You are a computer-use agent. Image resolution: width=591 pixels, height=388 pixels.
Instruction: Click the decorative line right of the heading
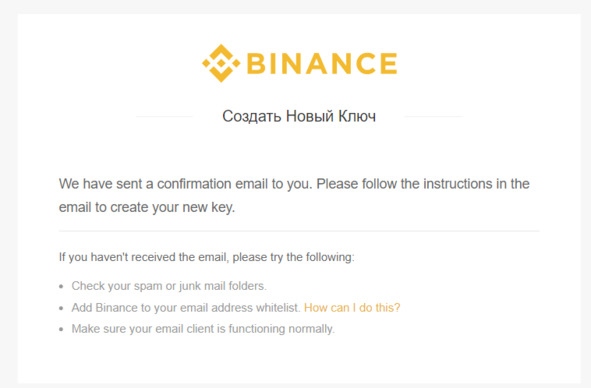(x=434, y=117)
